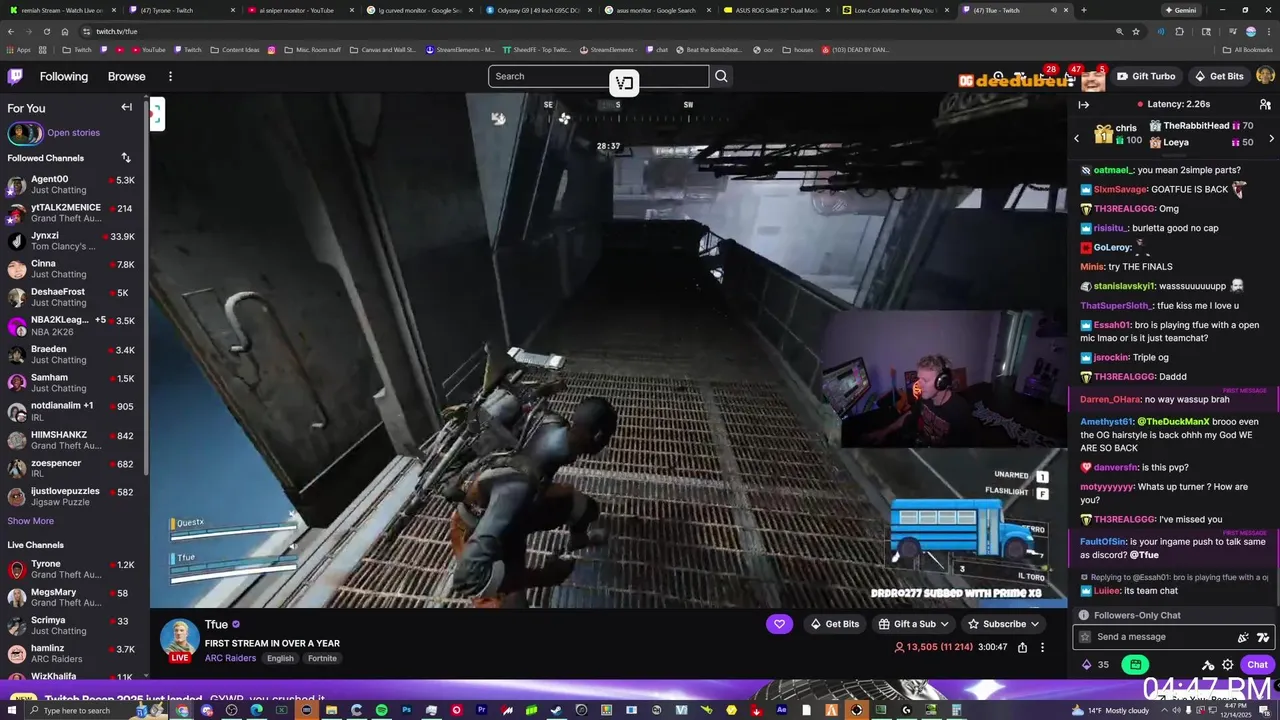Viewport: 1280px width, 720px height.
Task: Open Photoshop from the taskbar
Action: click(406, 710)
